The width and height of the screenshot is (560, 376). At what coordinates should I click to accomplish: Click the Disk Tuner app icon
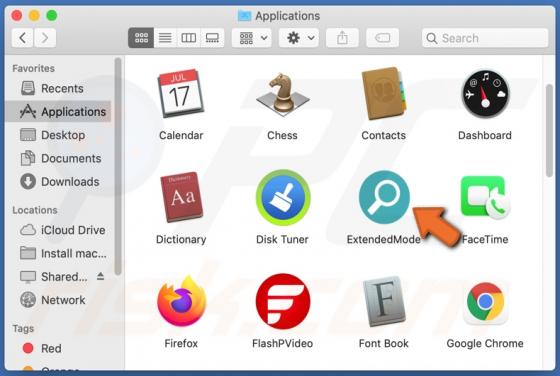[x=282, y=197]
